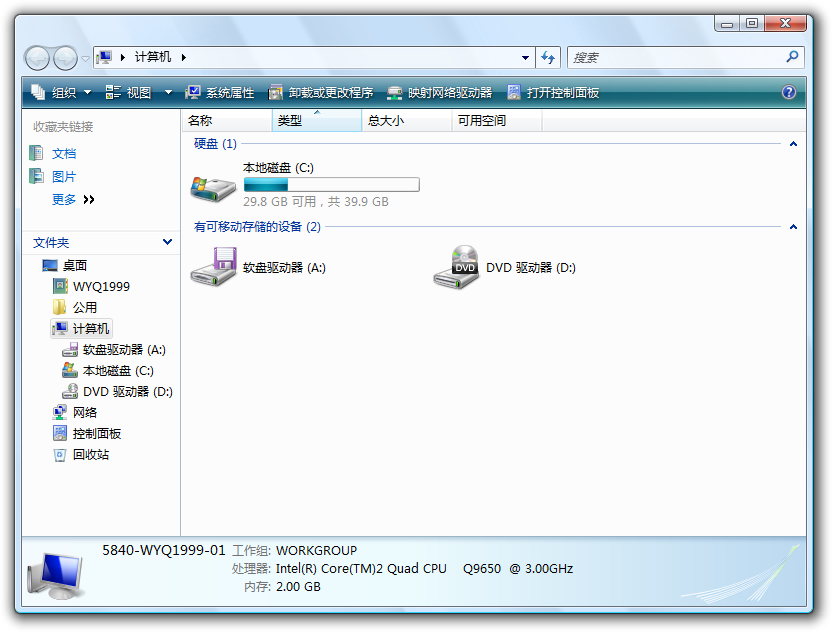Click 打开控制面板 in toolbar

(x=553, y=93)
